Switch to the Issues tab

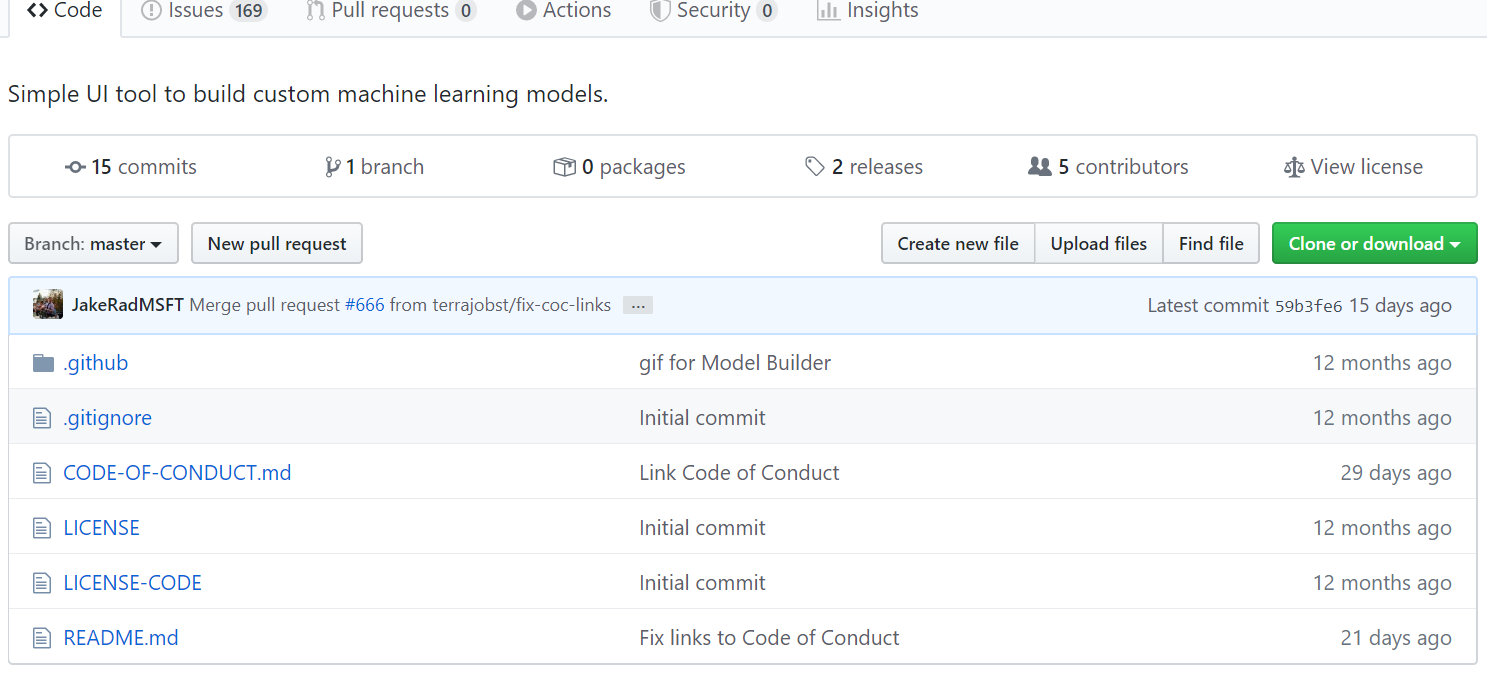pos(196,11)
